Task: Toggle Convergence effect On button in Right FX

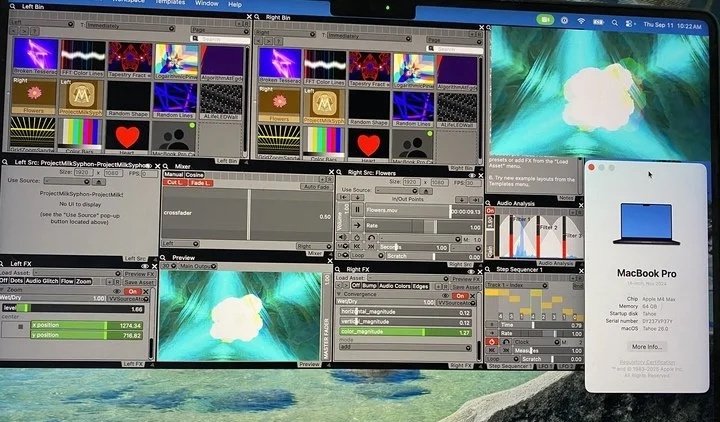Action: pos(459,295)
